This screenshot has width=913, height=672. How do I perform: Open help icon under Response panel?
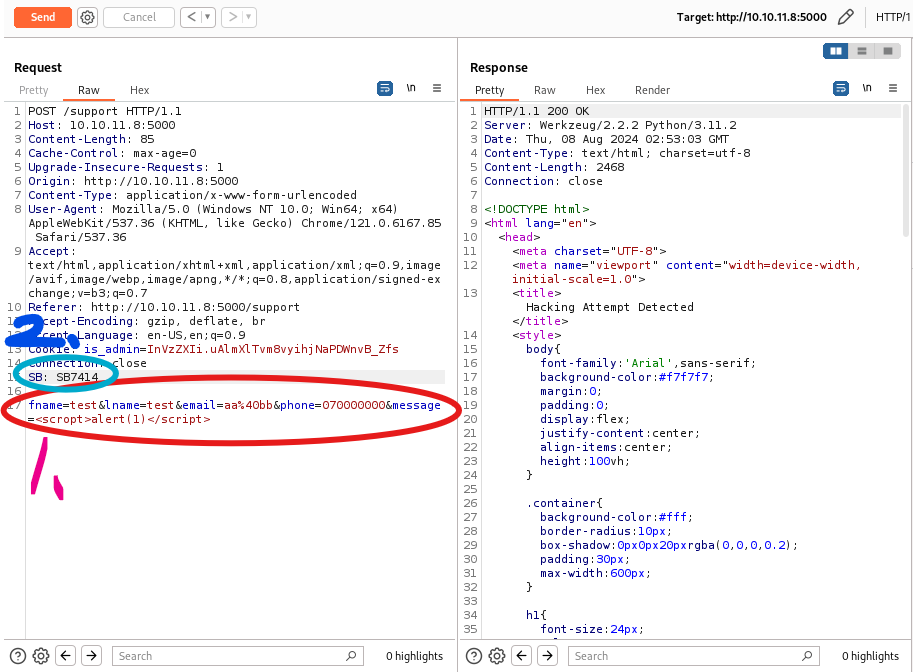click(x=474, y=656)
